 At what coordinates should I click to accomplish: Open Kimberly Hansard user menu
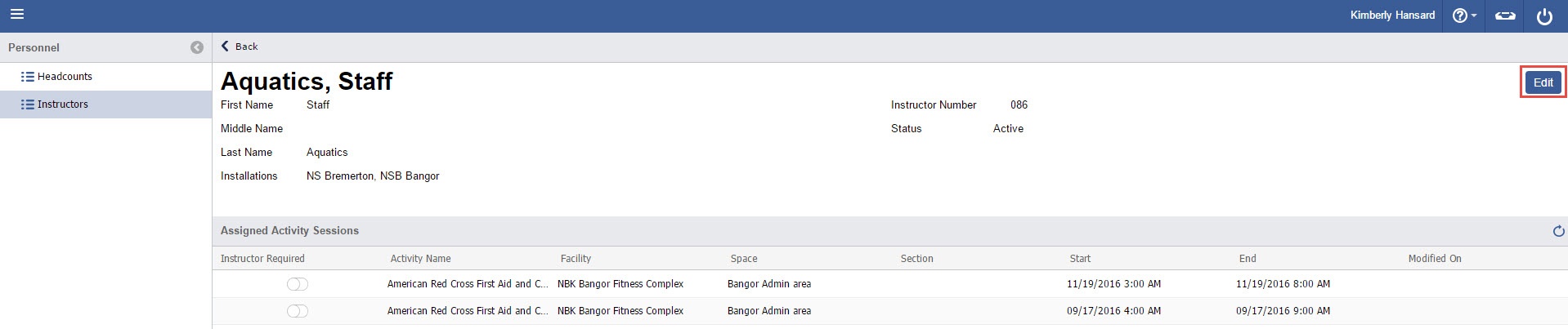click(x=1392, y=16)
